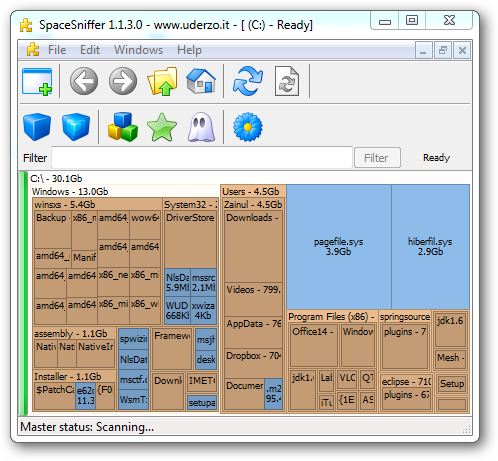
Task: Click the green star tag icon
Action: 162,127
